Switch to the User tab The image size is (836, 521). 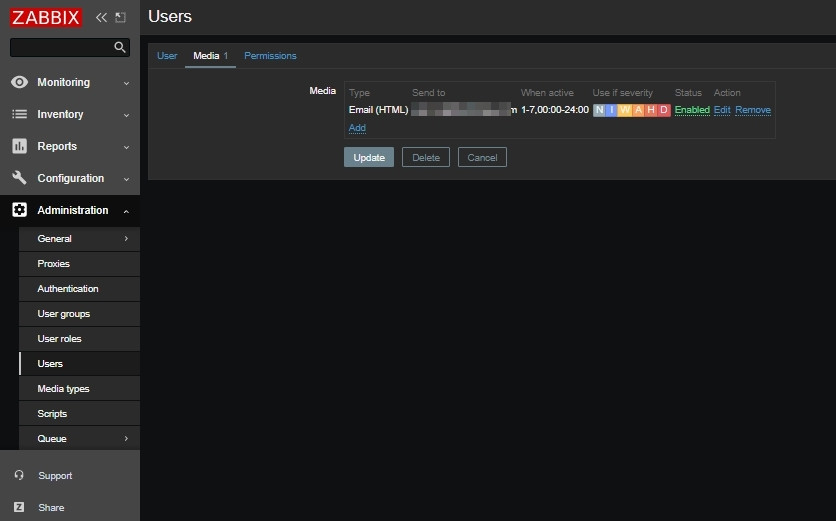(x=167, y=55)
